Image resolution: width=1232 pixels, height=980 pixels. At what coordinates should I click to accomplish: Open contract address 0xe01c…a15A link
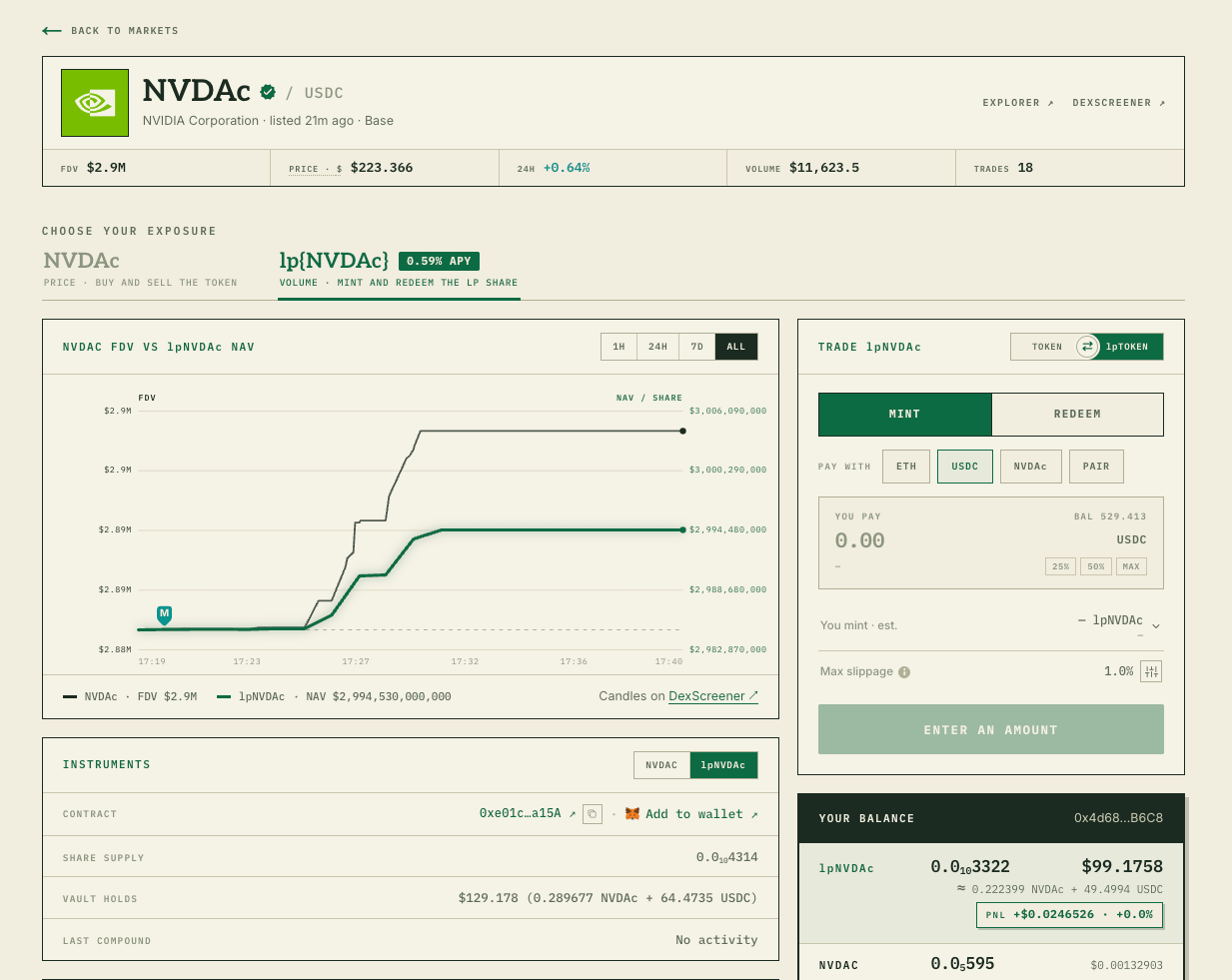tap(528, 814)
